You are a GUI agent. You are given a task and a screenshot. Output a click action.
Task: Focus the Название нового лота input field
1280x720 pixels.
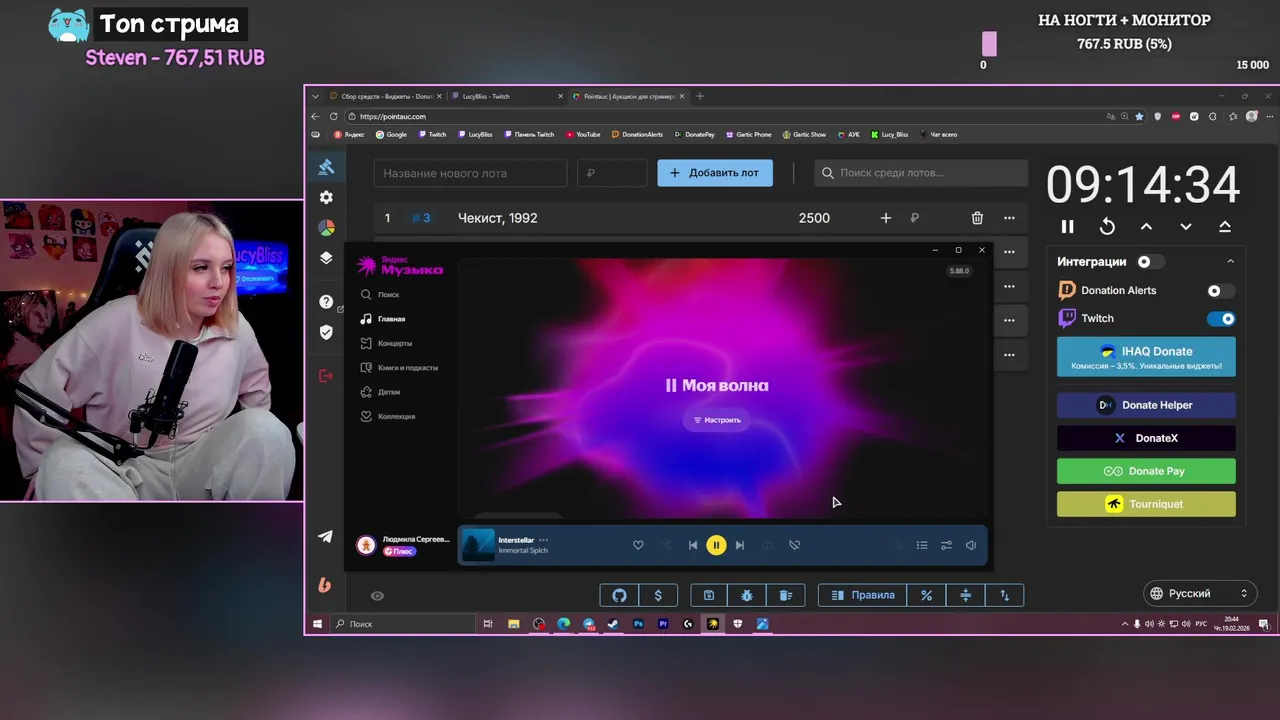click(x=471, y=173)
